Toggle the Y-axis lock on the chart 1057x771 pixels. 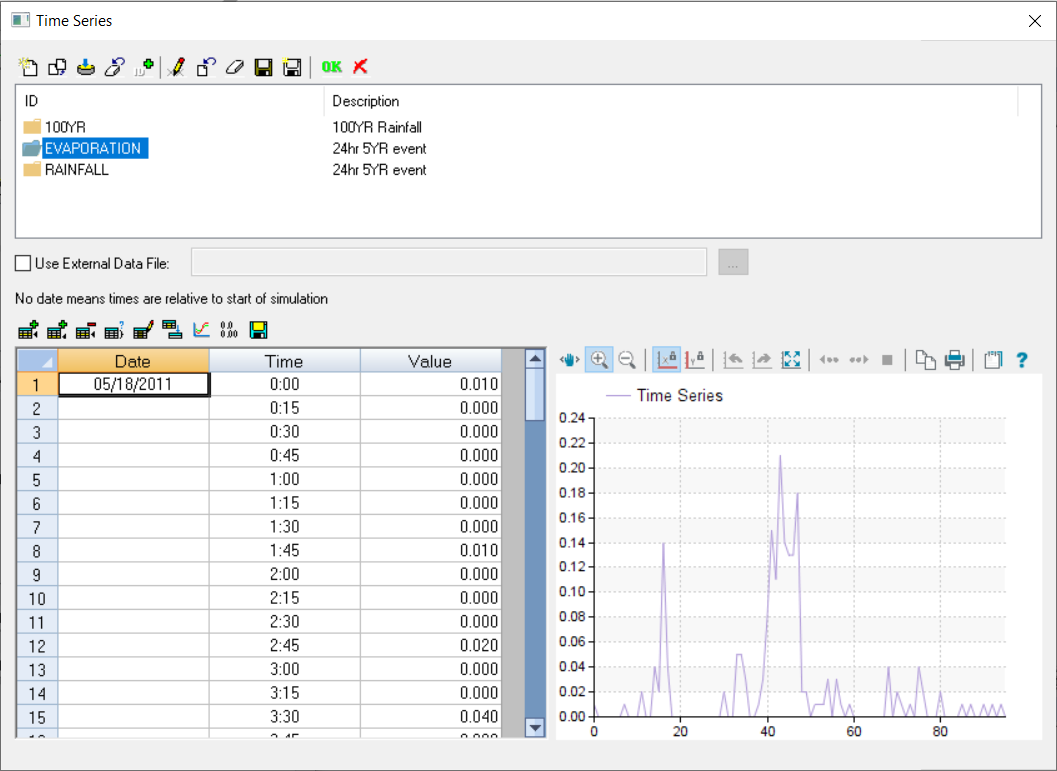click(694, 359)
